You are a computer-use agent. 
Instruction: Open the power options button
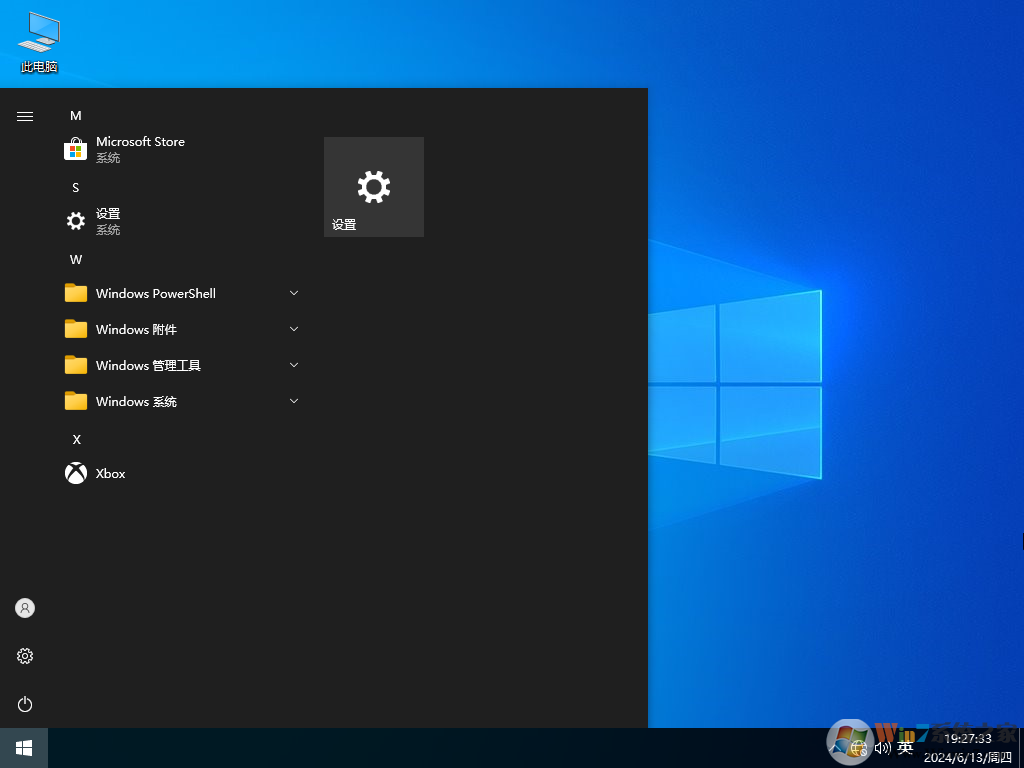pyautogui.click(x=25, y=704)
